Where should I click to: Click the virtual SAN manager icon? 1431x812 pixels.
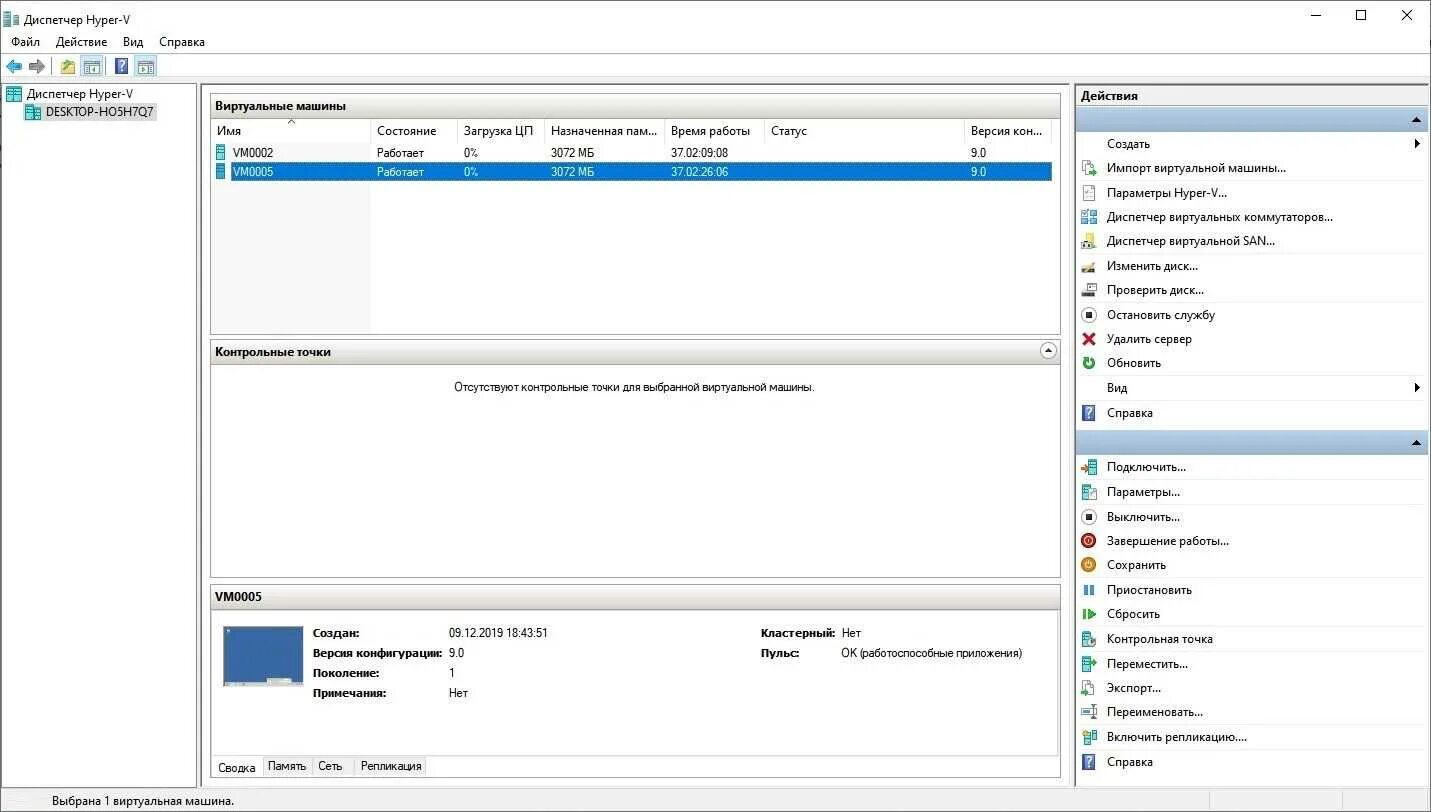[1089, 241]
